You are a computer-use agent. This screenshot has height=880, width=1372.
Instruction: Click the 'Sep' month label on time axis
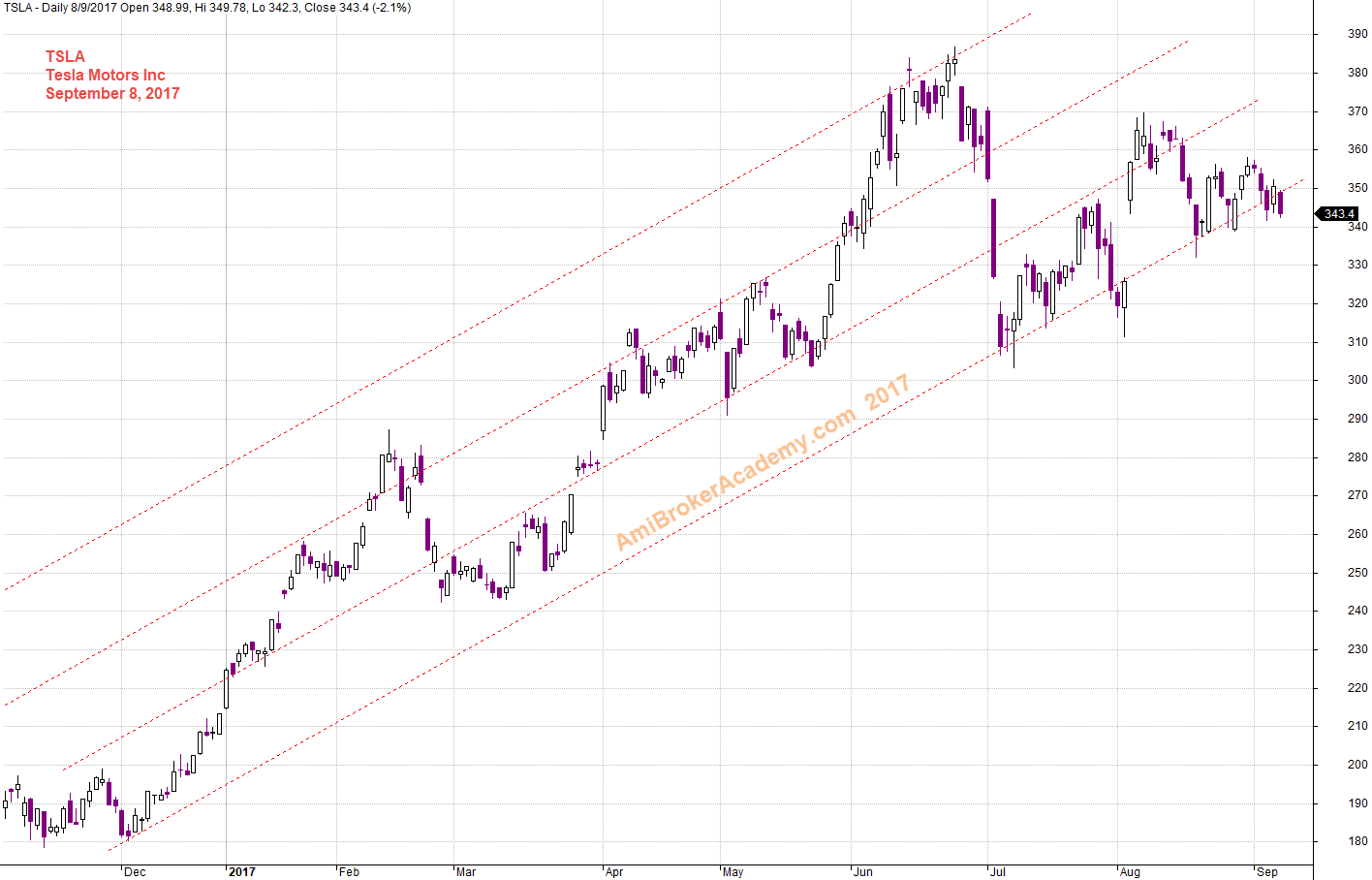1267,872
